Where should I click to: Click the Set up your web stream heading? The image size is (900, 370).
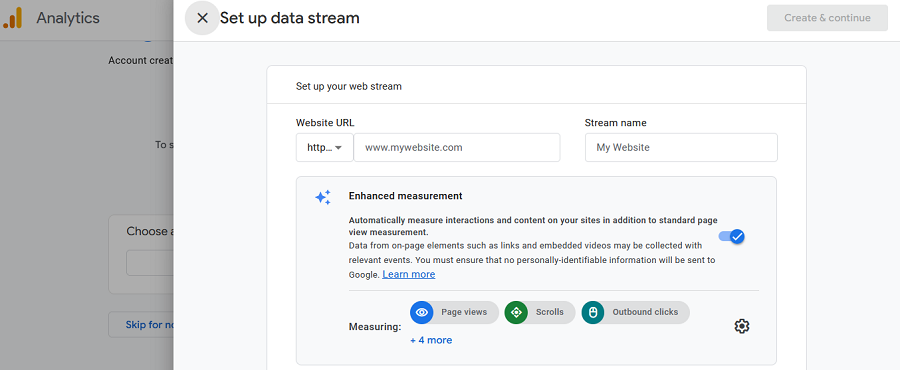[349, 87]
